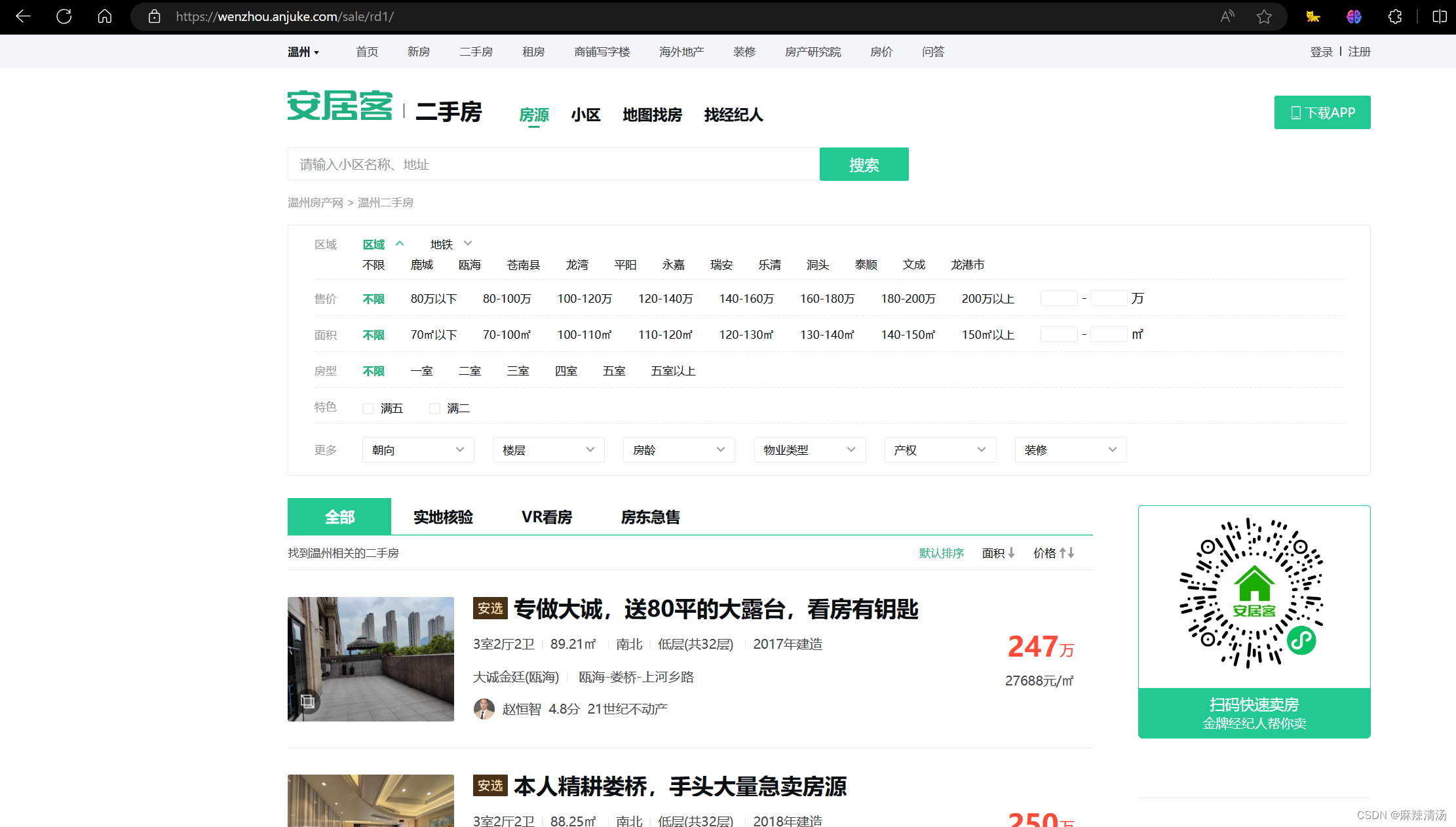Open 问答 in top navigation
This screenshot has height=827, width=1456.
tap(933, 52)
